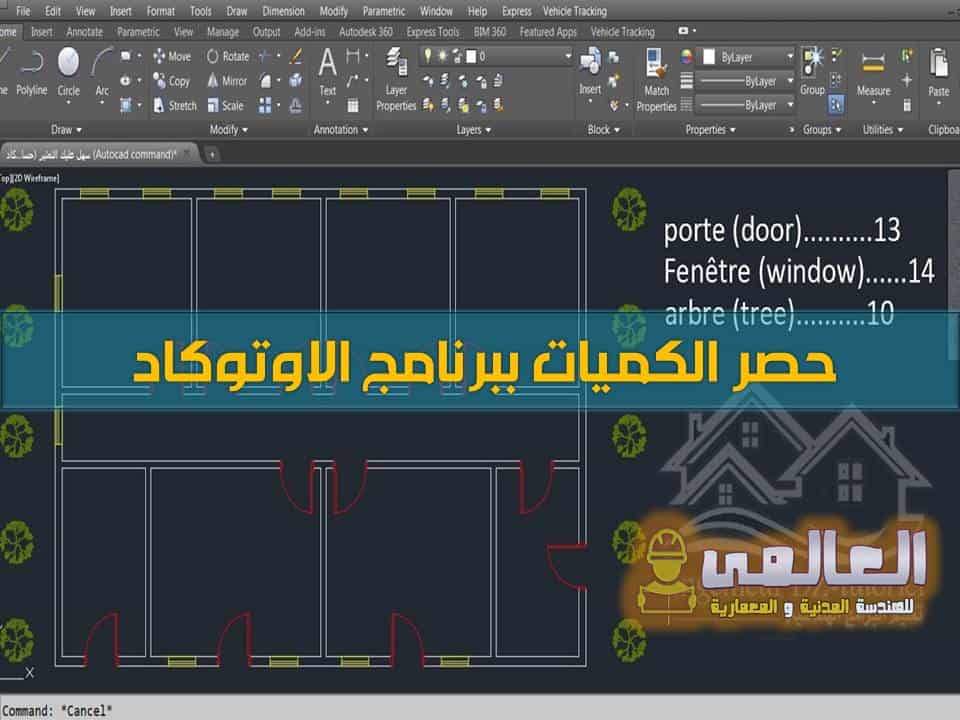Add a new drawing tab with plus
Viewport: 960px width, 720px height.
coord(212,154)
